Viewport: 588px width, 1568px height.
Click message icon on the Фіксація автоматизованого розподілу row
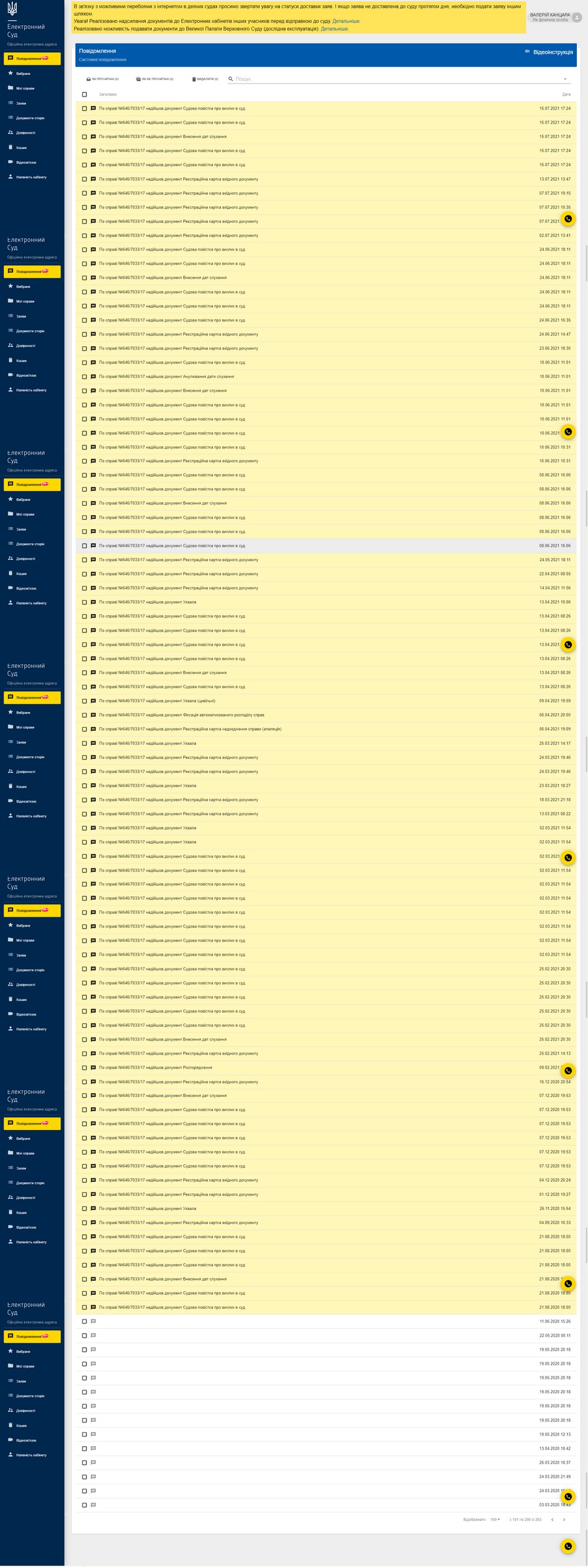[93, 715]
